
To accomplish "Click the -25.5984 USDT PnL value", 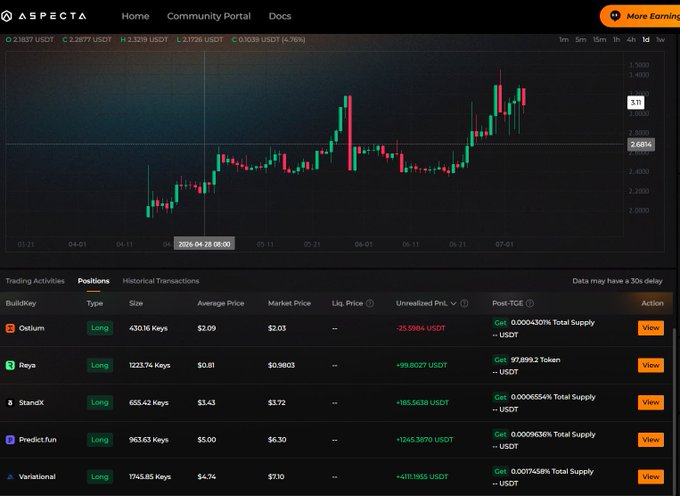I will [x=421, y=329].
